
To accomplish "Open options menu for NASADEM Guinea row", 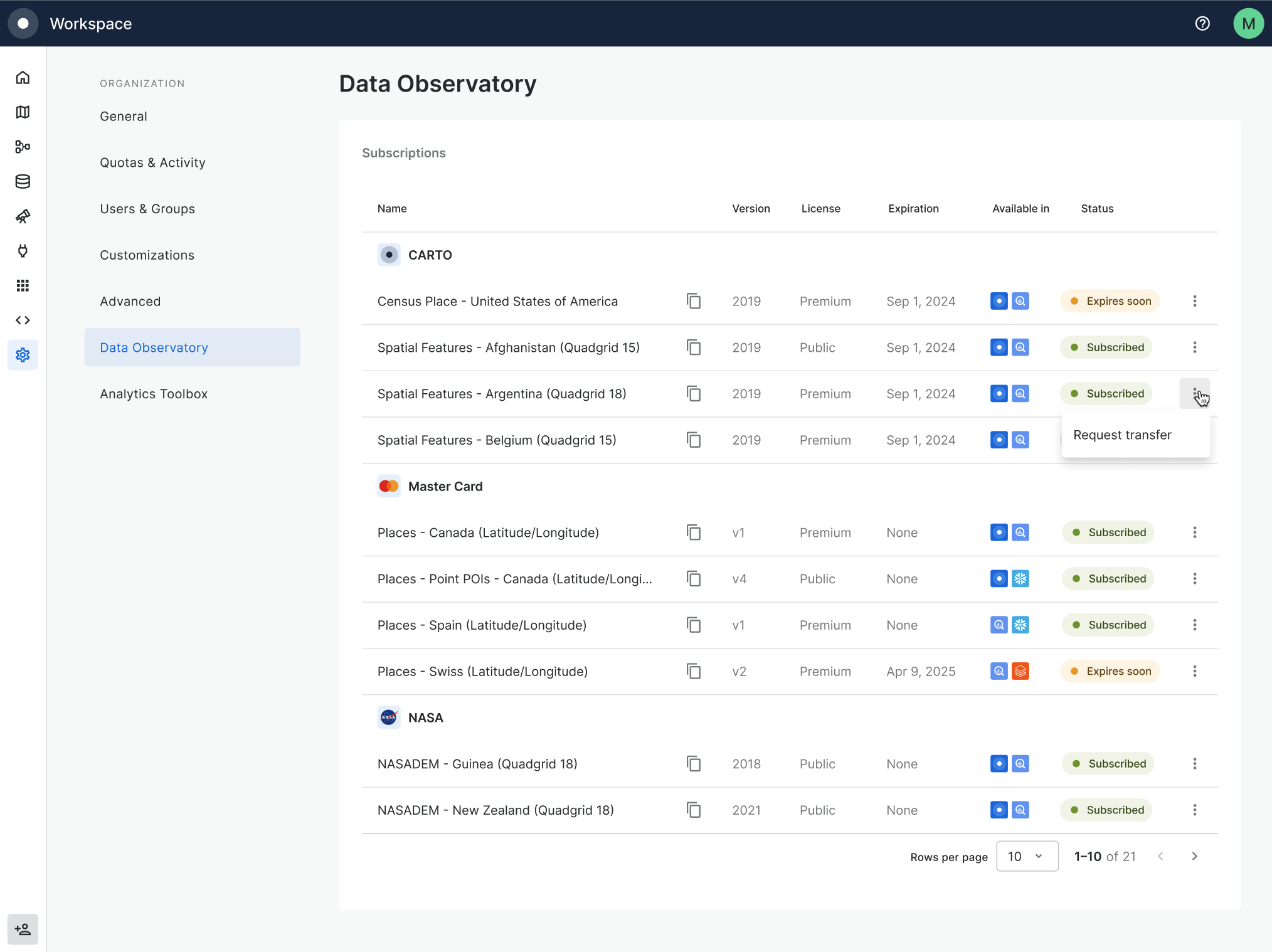I will 1194,764.
